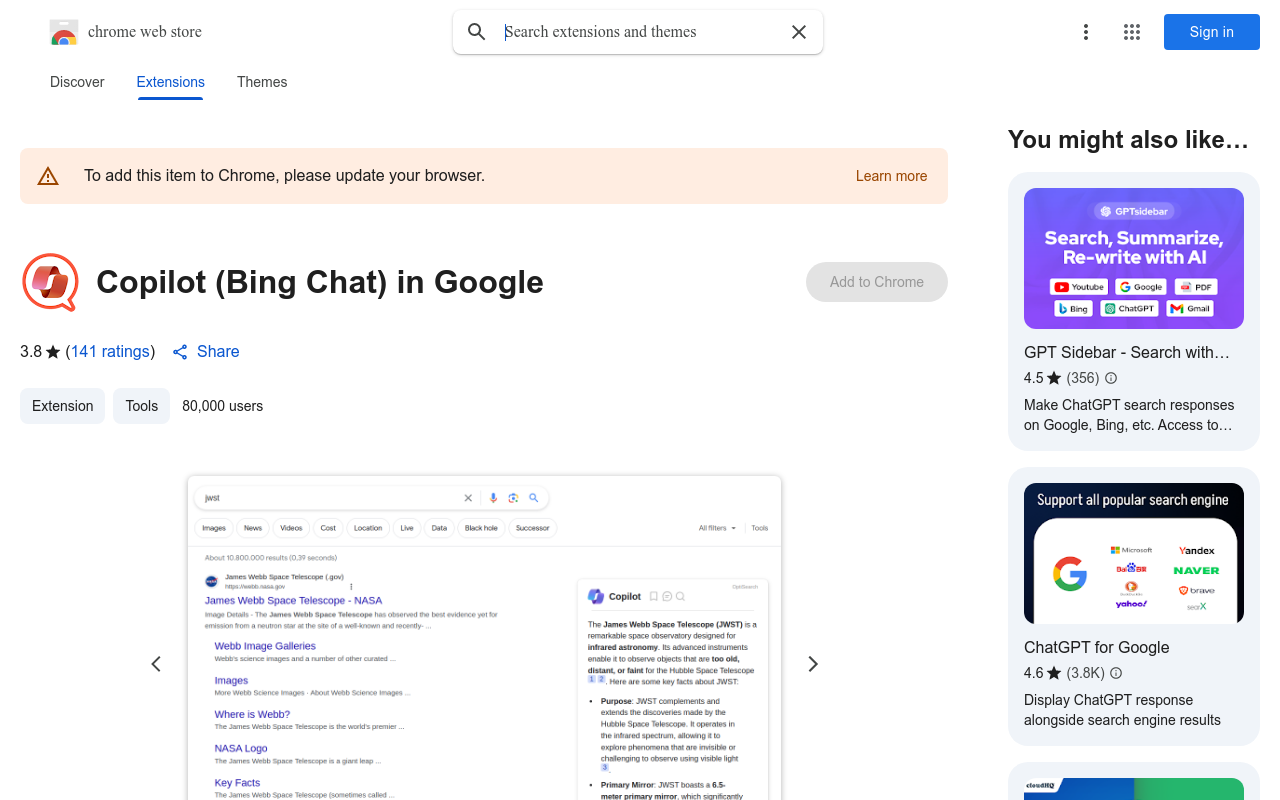This screenshot has height=800, width=1280.
Task: Click the disabled Add to Chrome button
Action: [877, 282]
